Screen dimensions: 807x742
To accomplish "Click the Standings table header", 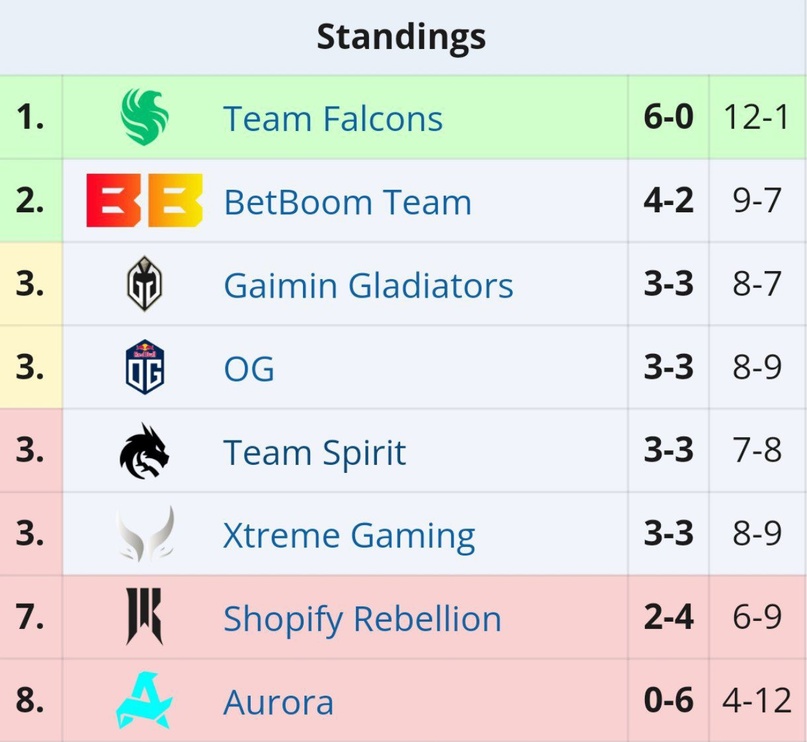I will coord(401,37).
